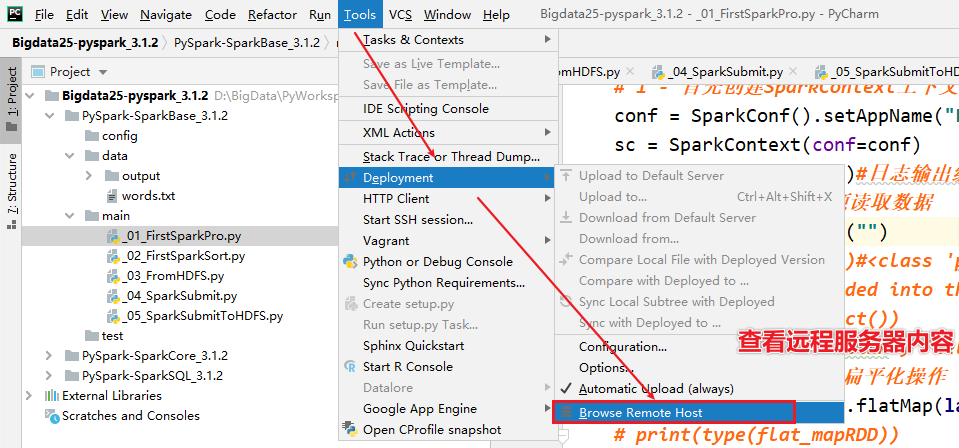Open HTTP Client submenu
Viewport: 959px width, 448px height.
(448, 198)
